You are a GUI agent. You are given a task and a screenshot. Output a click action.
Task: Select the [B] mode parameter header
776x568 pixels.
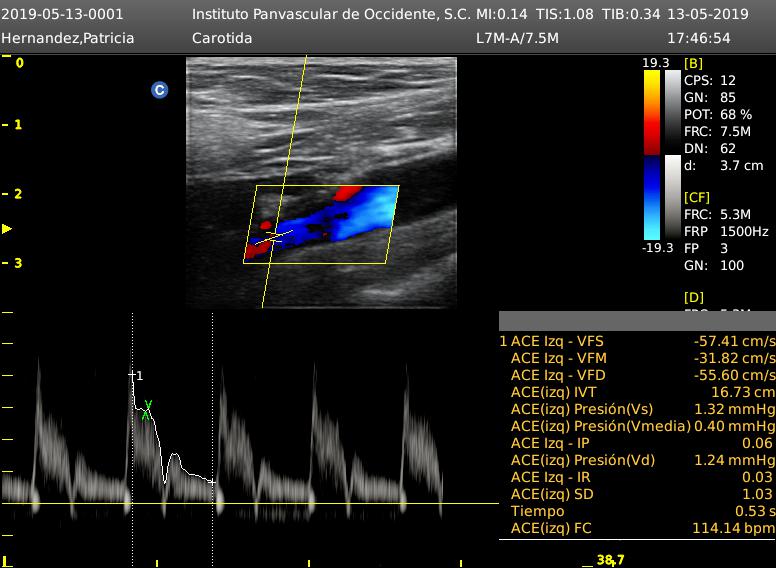click(693, 63)
